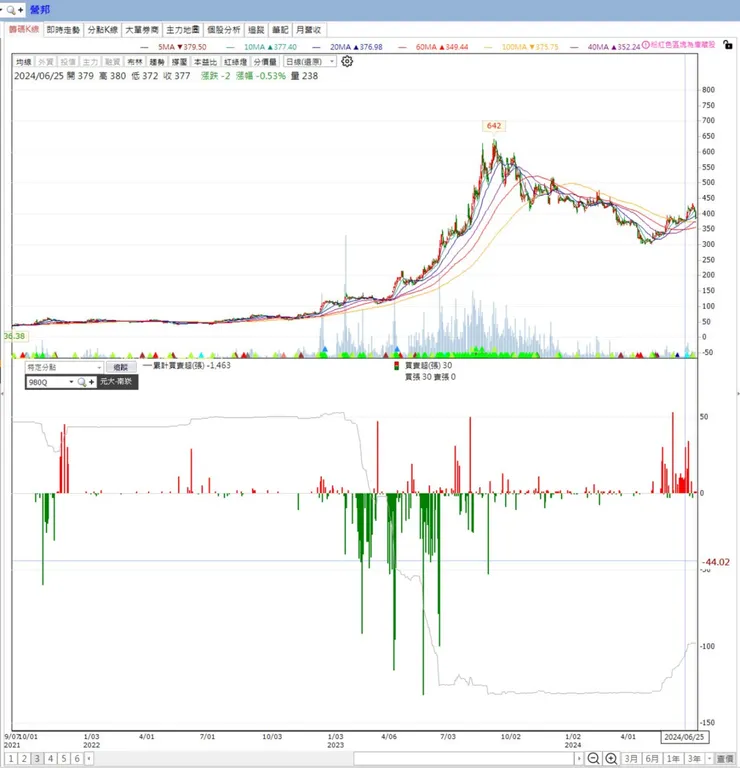Viewport: 740px width, 768px height.
Task: Toggle the 主力 overlay button
Action: (90, 62)
